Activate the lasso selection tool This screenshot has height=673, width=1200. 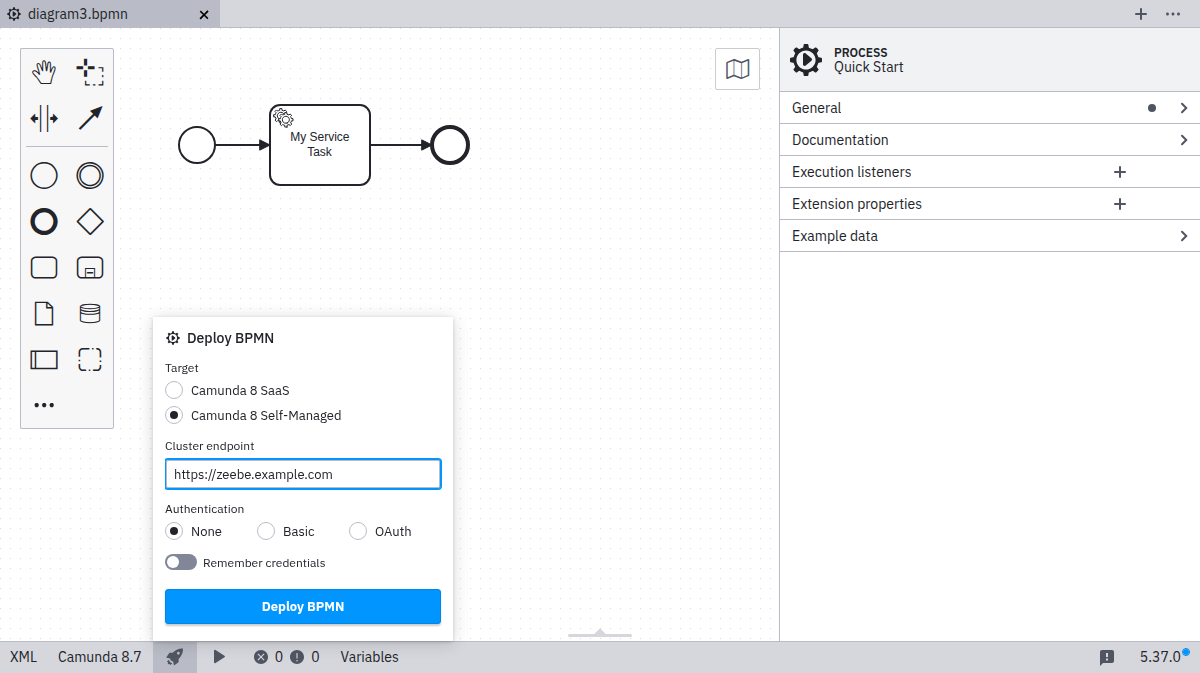(90, 71)
